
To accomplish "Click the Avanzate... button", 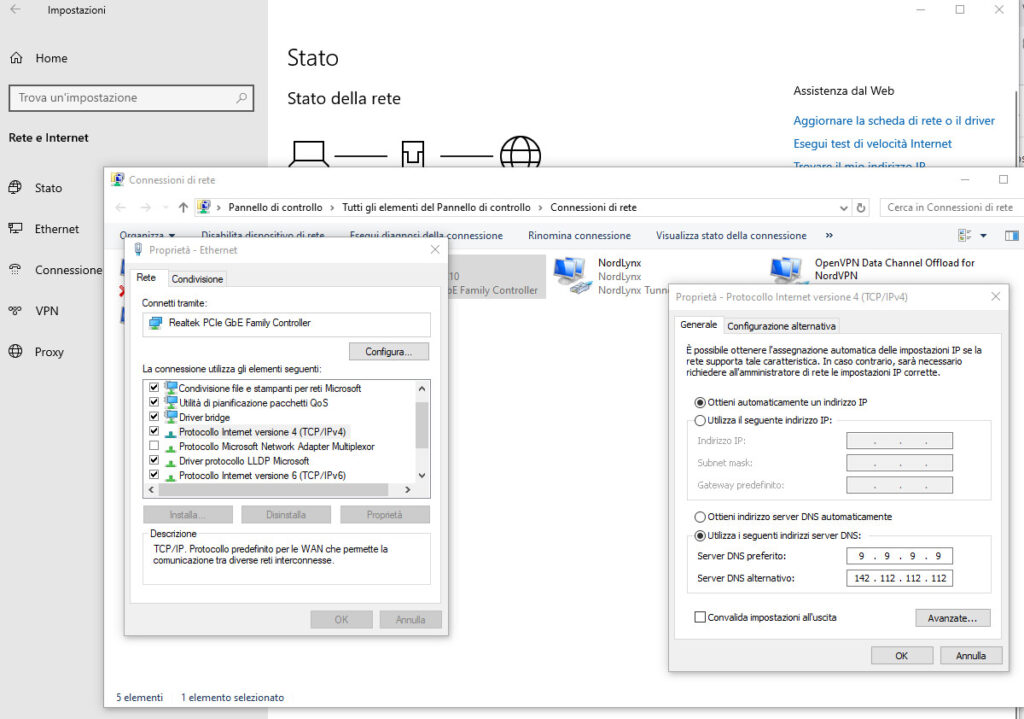I will (952, 618).
